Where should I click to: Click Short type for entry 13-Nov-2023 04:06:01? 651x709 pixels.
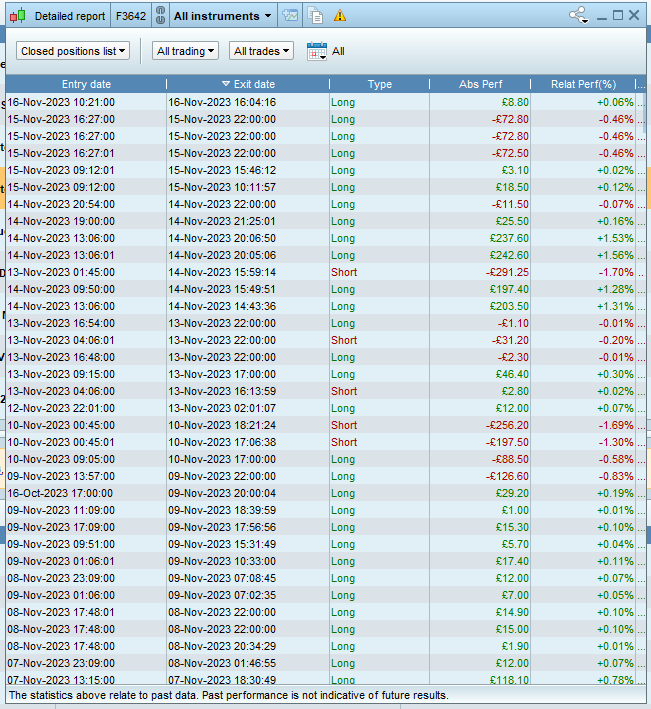[344, 340]
